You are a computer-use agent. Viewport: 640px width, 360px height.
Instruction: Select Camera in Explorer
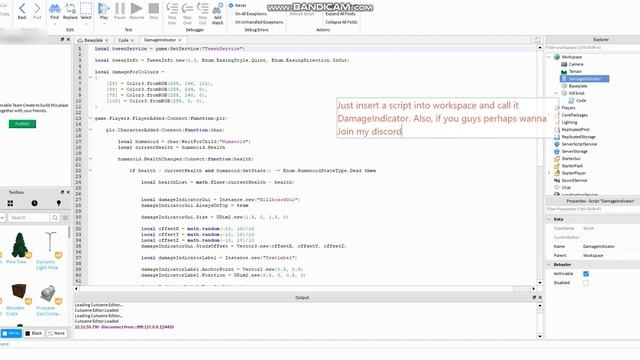pyautogui.click(x=572, y=64)
